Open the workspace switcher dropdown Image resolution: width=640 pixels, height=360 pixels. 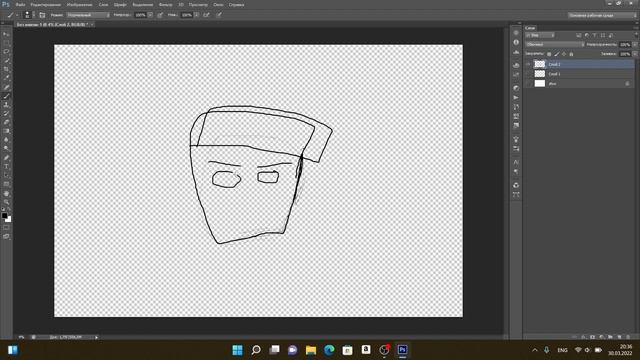[602, 15]
